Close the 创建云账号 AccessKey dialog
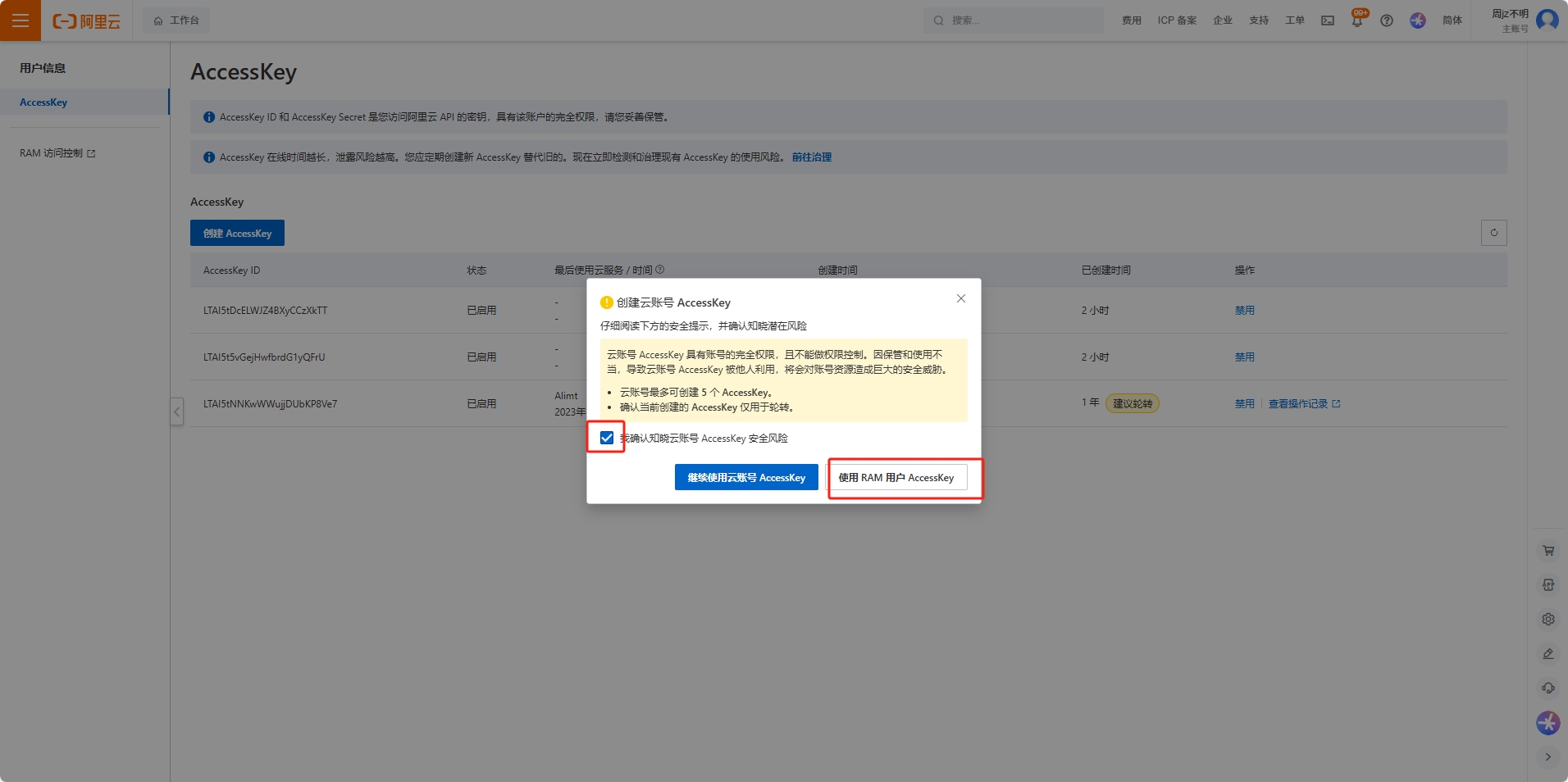The height and width of the screenshot is (782, 1568). pyautogui.click(x=961, y=298)
